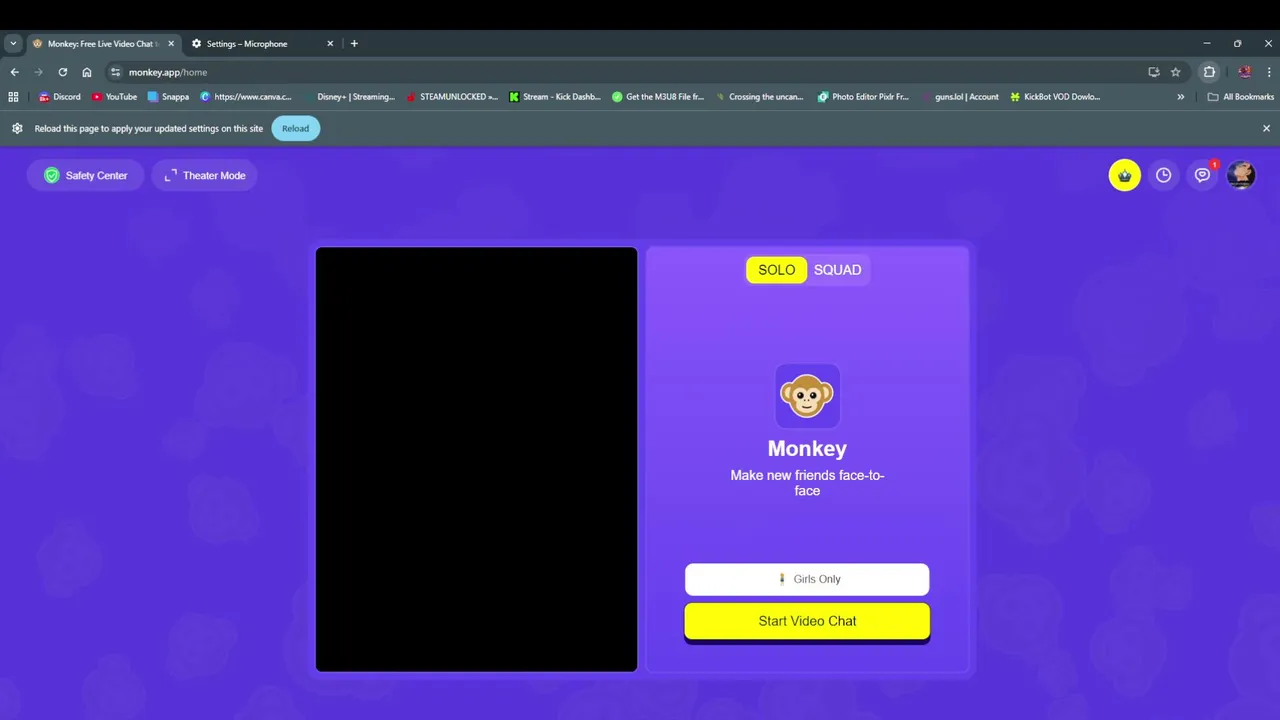The width and height of the screenshot is (1280, 720).
Task: Click the monkey.app/home address bar
Action: (x=630, y=72)
